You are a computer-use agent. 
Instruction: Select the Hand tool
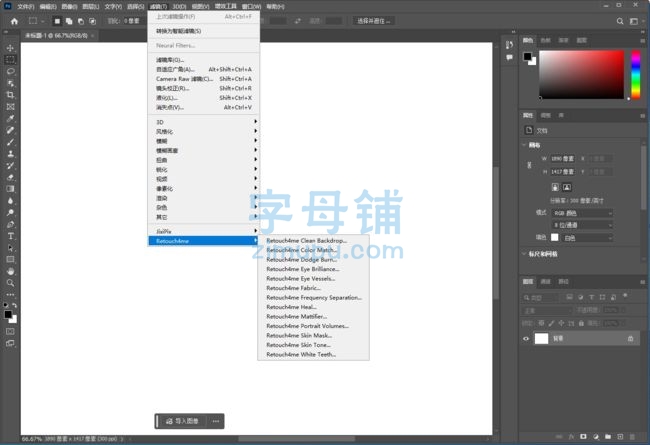(10, 271)
